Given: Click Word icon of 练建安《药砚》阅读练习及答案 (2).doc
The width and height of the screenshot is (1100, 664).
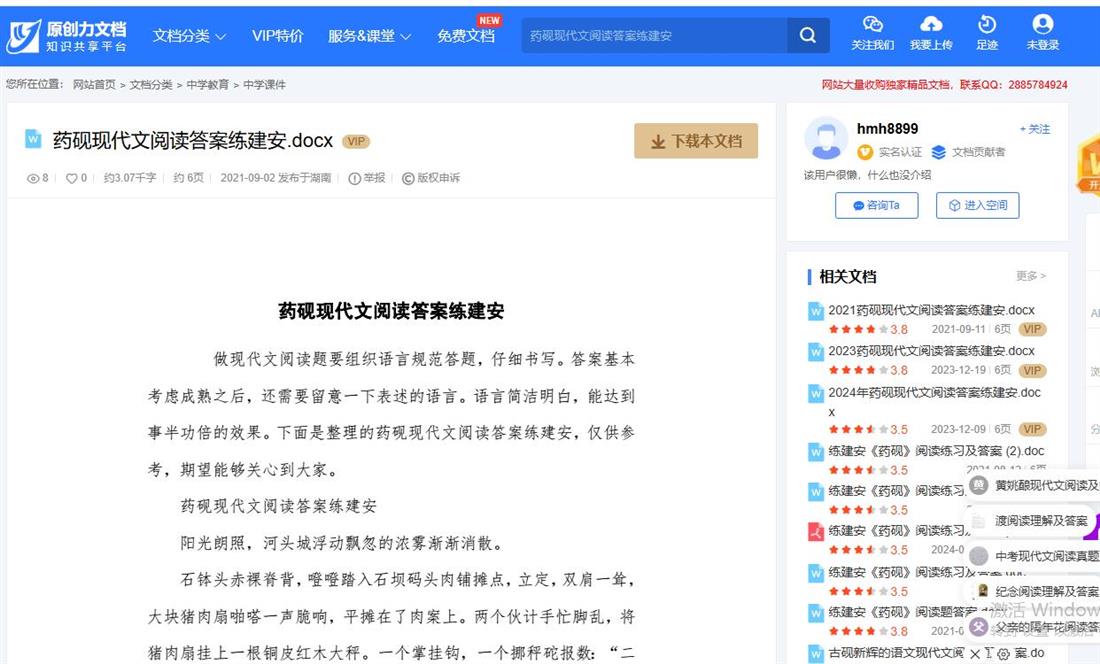Looking at the screenshot, I should 815,452.
